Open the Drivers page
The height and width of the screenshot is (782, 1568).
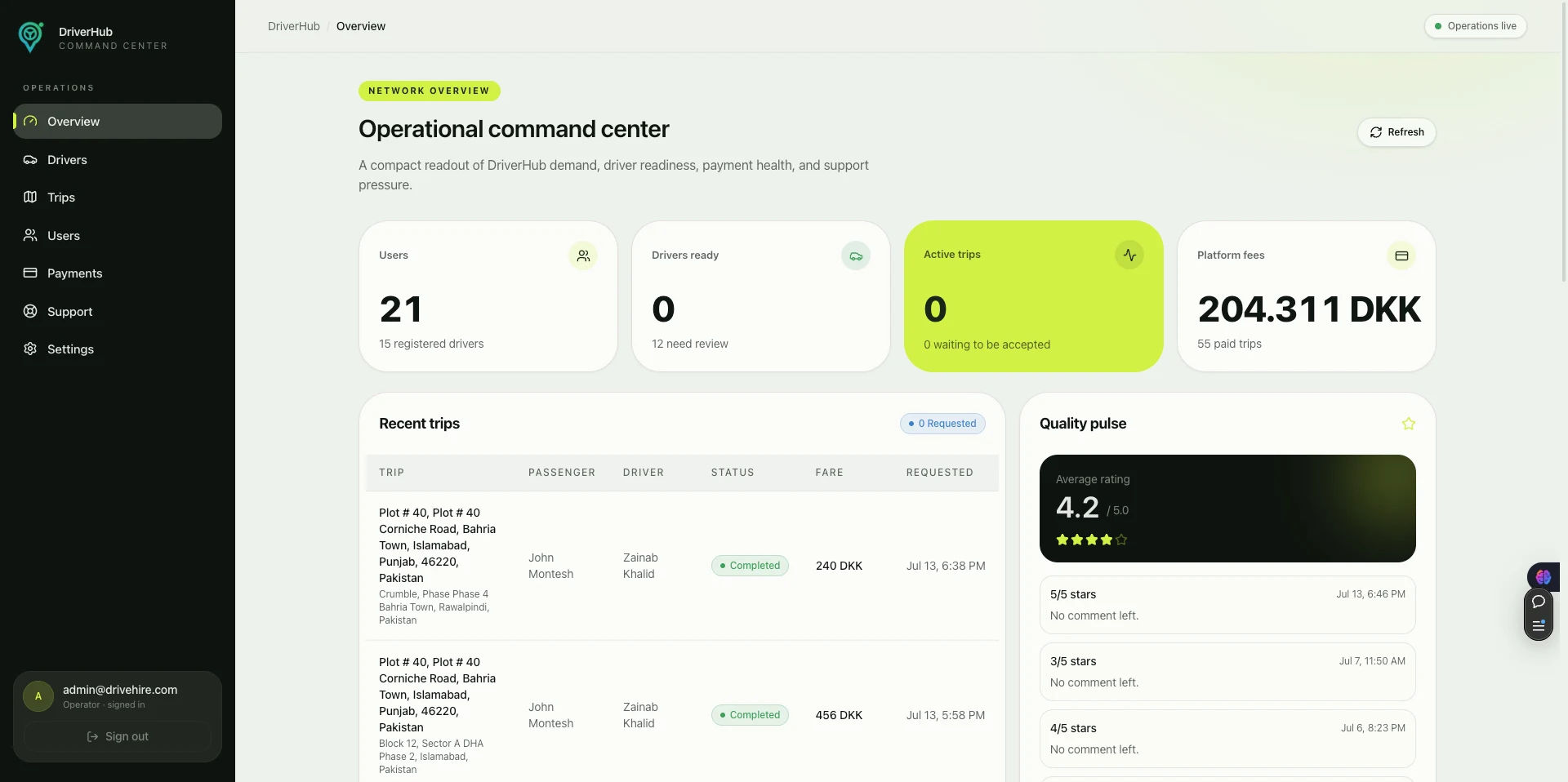[118, 159]
